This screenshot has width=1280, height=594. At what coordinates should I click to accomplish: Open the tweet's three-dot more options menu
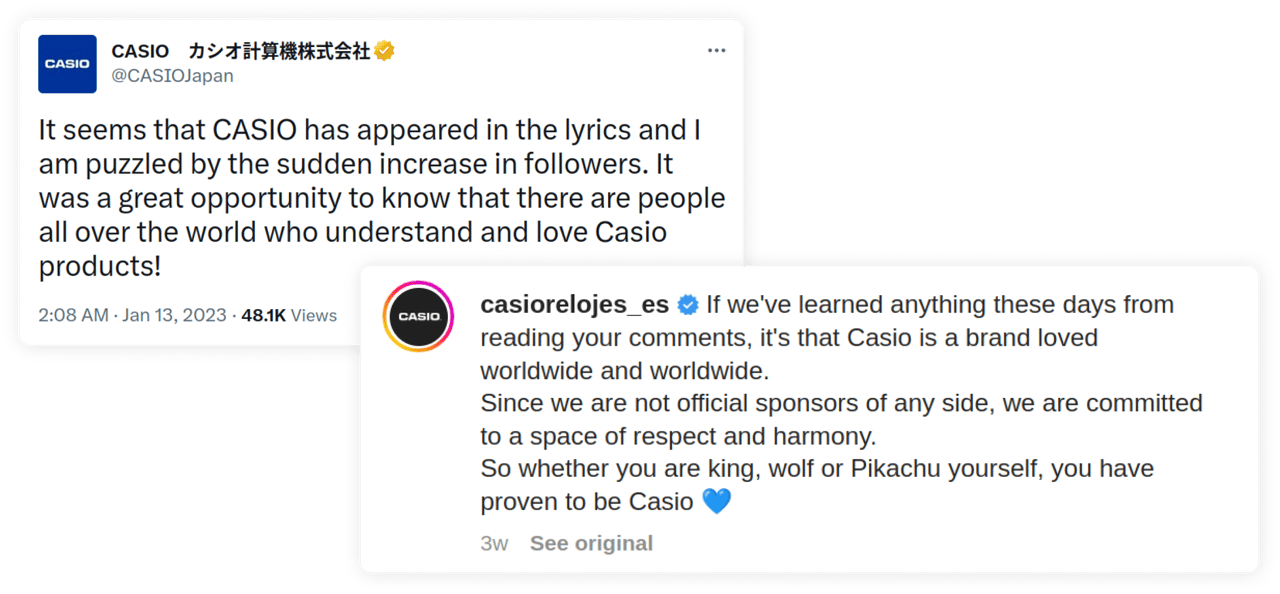click(x=716, y=51)
